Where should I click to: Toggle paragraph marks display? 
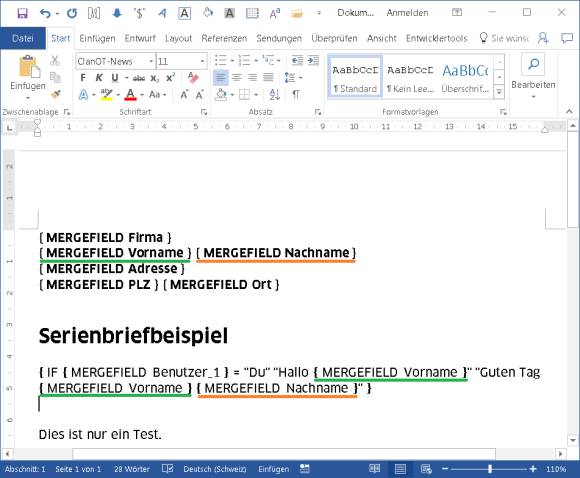[x=296, y=95]
